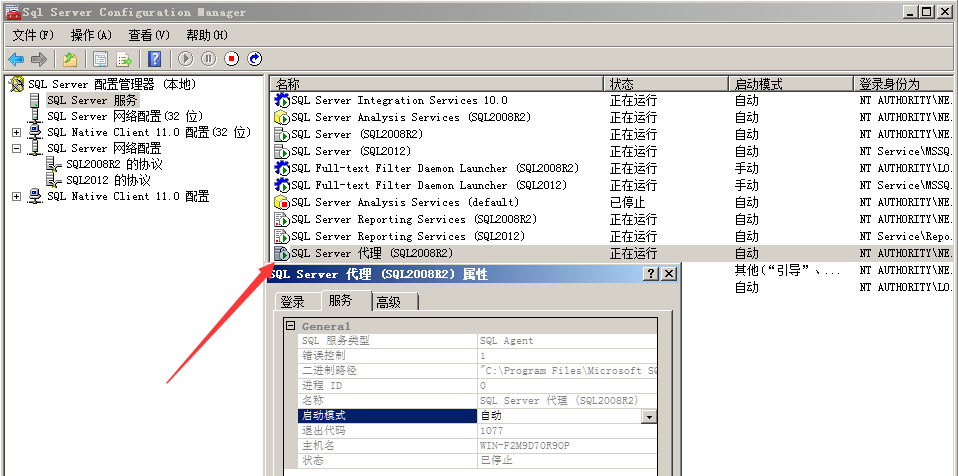Click the SQL 服务类型 value SQL Agent

click(x=506, y=341)
